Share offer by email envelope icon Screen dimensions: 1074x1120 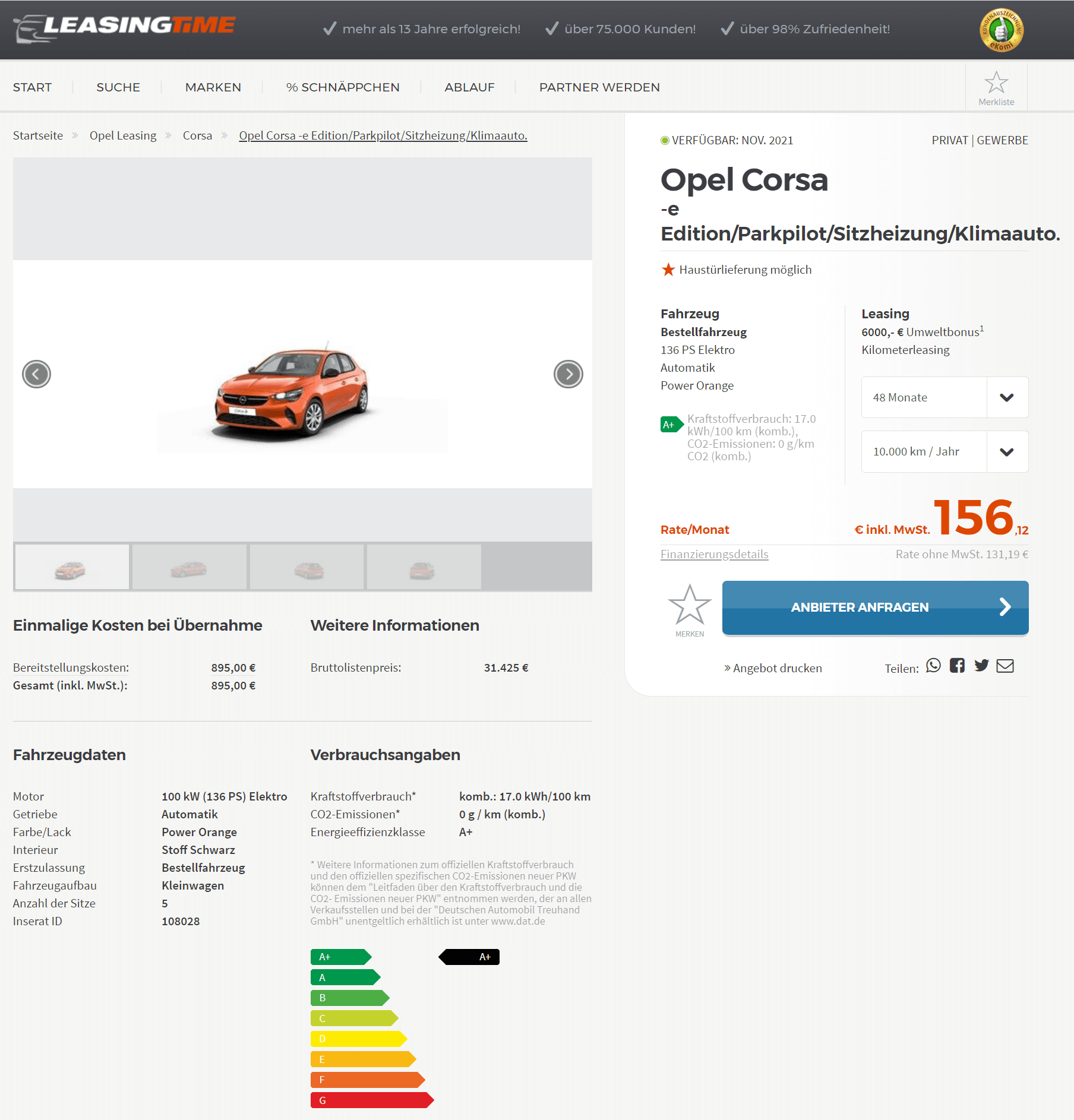1005,666
